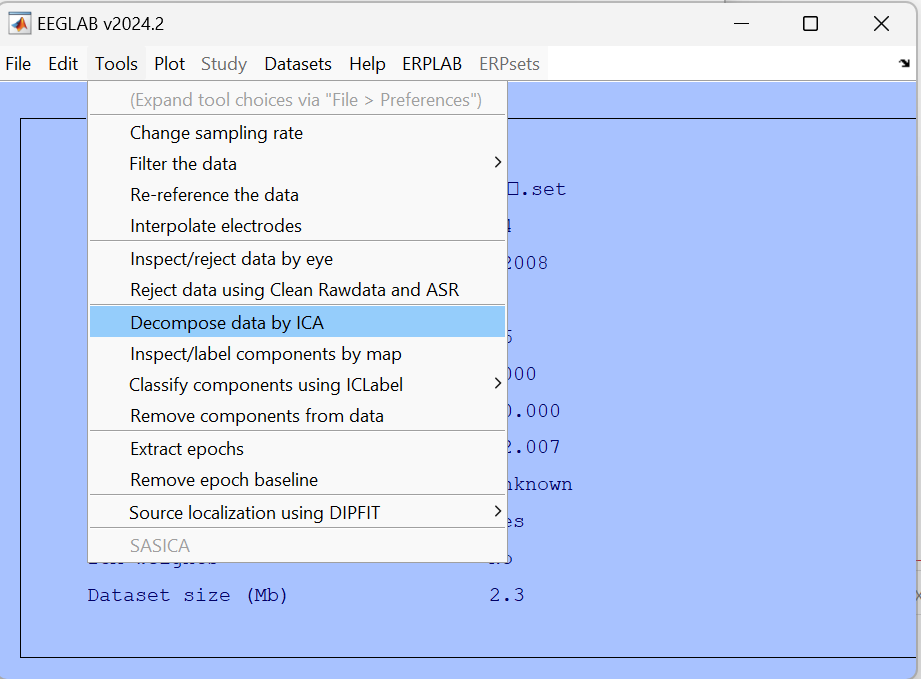Open the Help menu
The image size is (921, 679).
pyautogui.click(x=367, y=63)
